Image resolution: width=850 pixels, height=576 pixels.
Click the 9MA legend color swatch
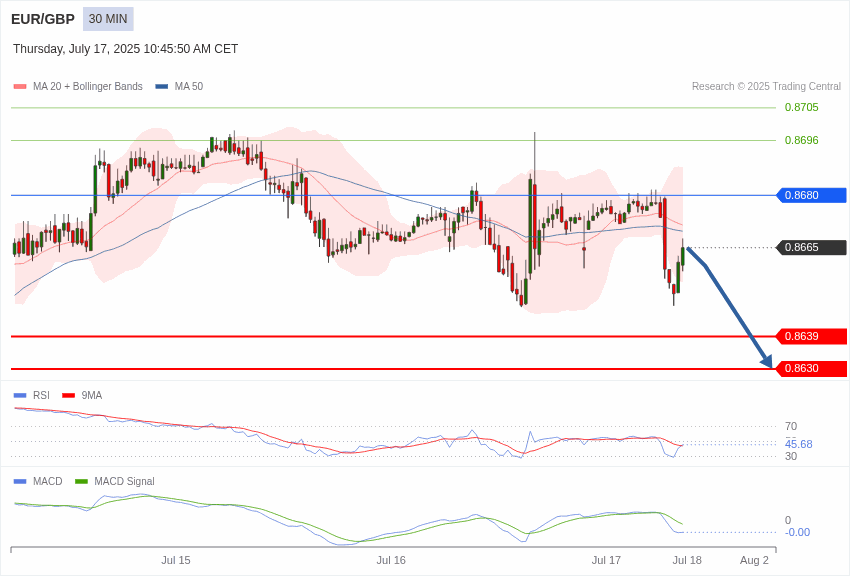point(68,396)
